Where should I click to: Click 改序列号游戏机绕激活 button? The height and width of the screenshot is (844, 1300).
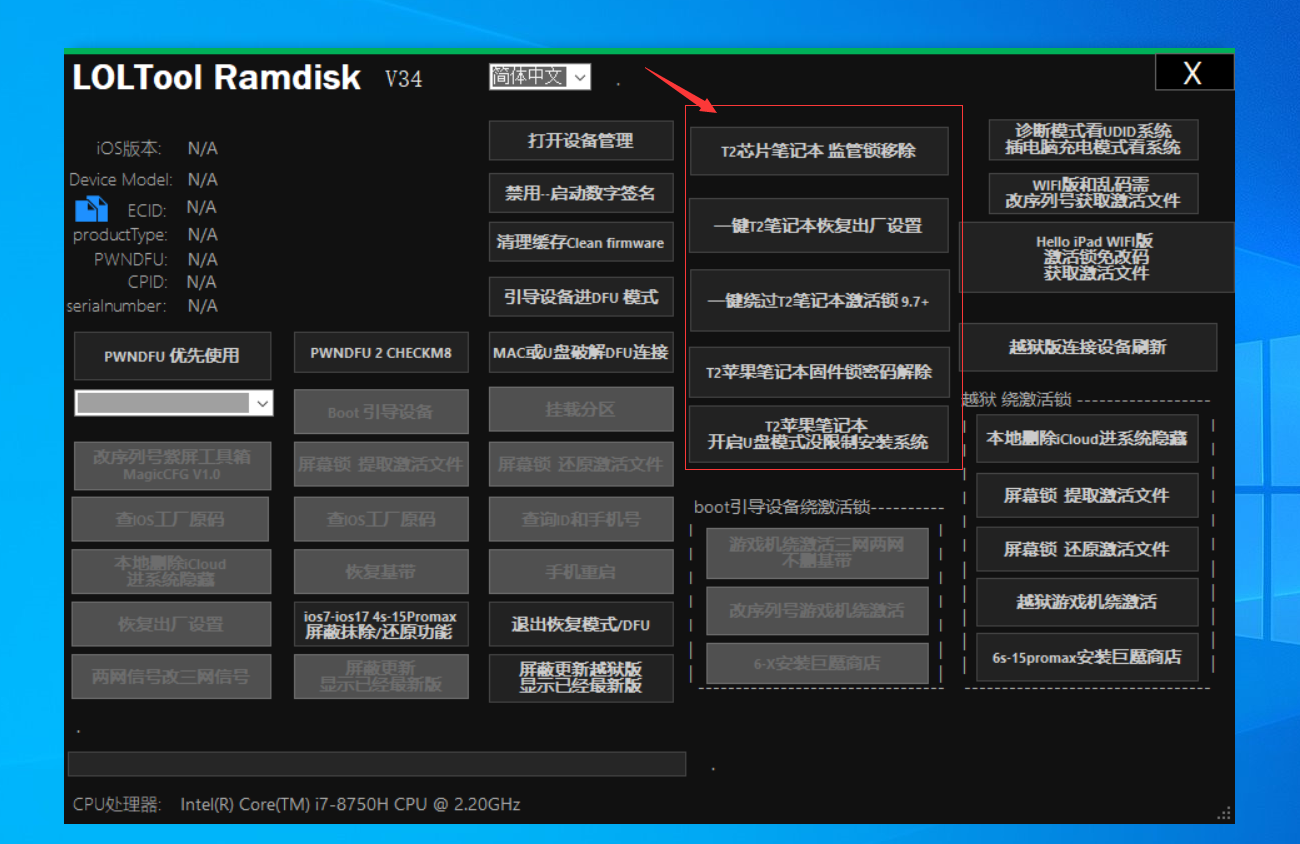(817, 609)
